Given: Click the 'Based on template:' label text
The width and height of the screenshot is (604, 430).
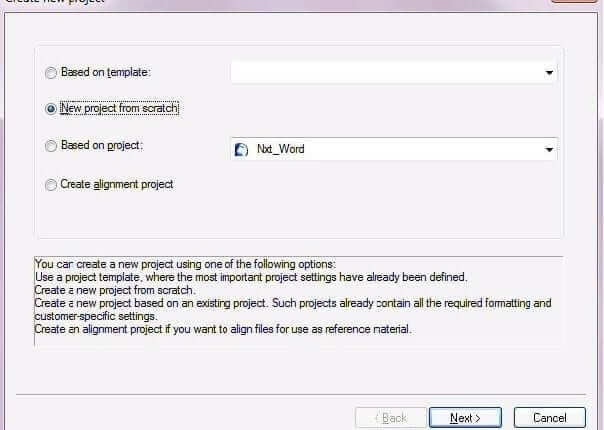Looking at the screenshot, I should click(x=106, y=72).
